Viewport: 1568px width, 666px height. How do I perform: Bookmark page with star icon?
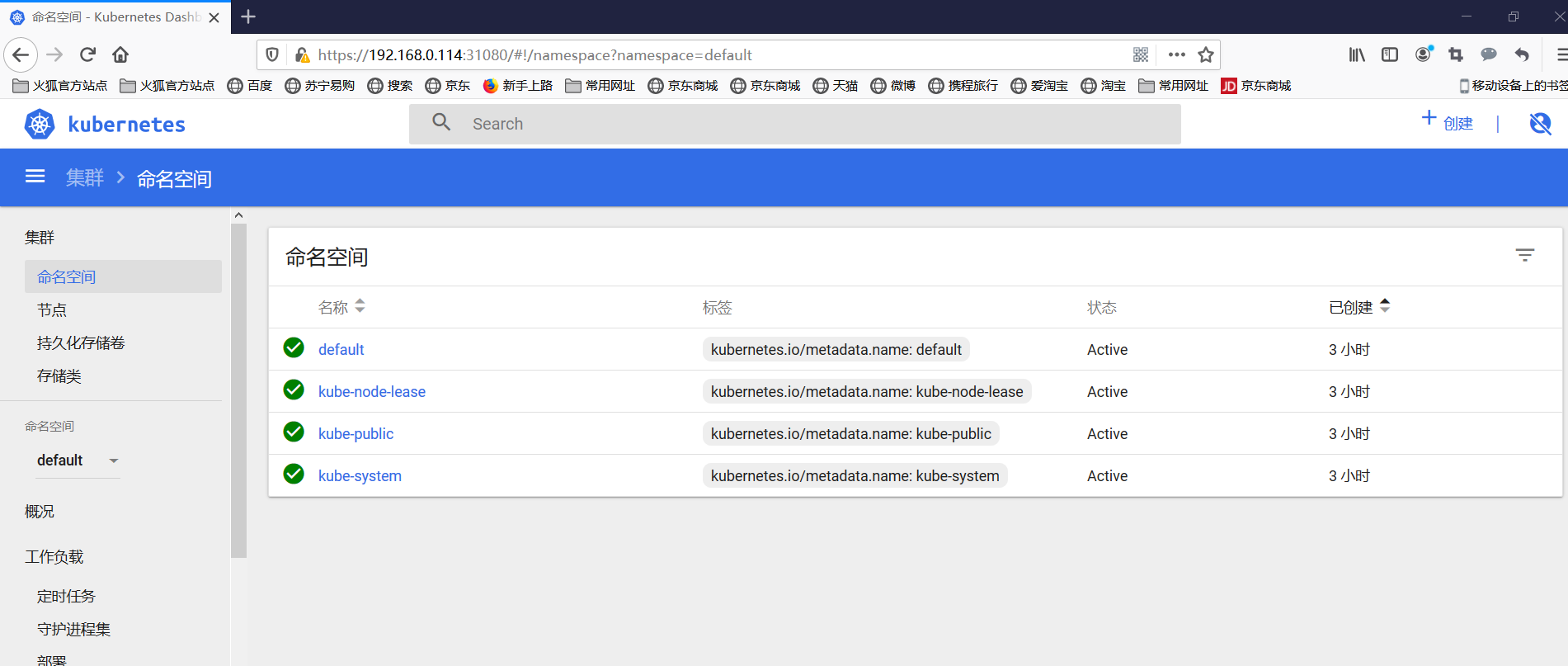[1206, 54]
